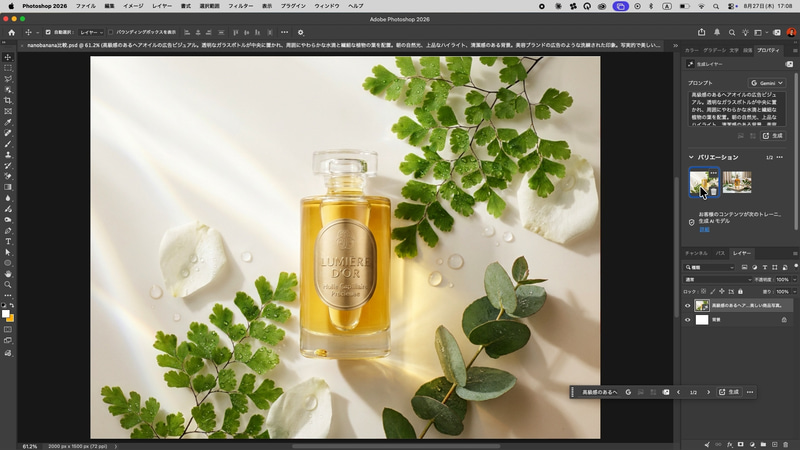Collapse the バリエーション section

tap(691, 157)
